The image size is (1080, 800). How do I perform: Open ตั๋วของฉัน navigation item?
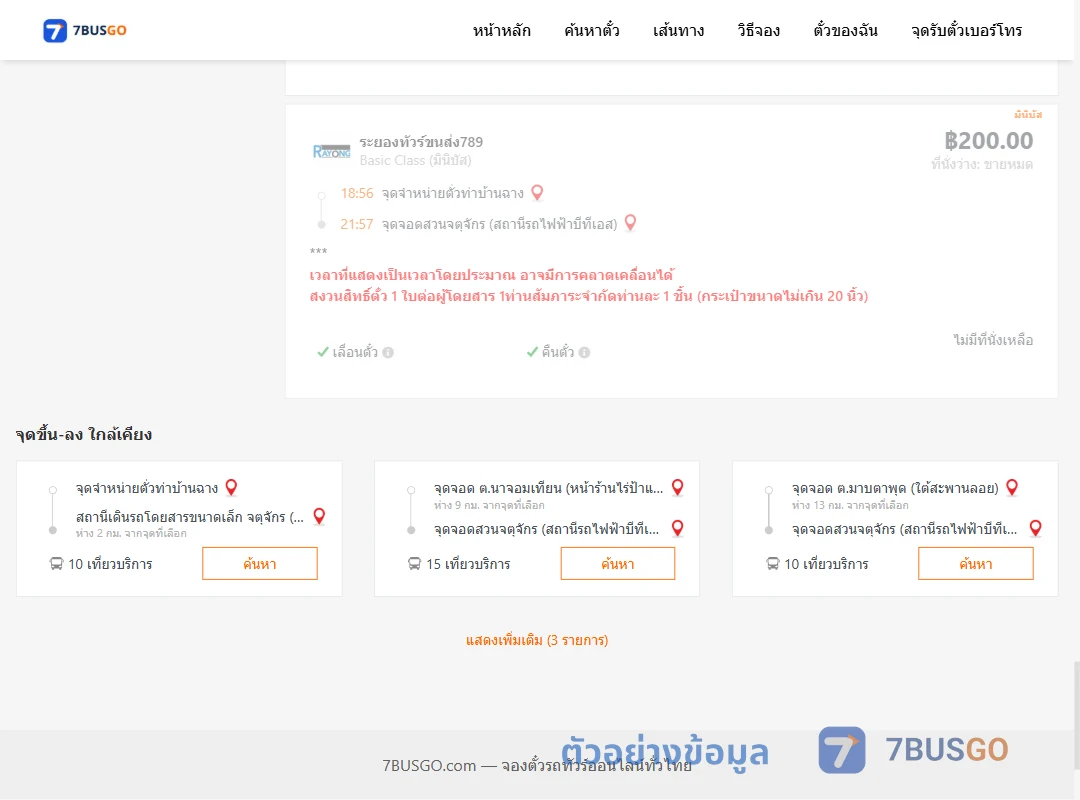click(x=845, y=30)
